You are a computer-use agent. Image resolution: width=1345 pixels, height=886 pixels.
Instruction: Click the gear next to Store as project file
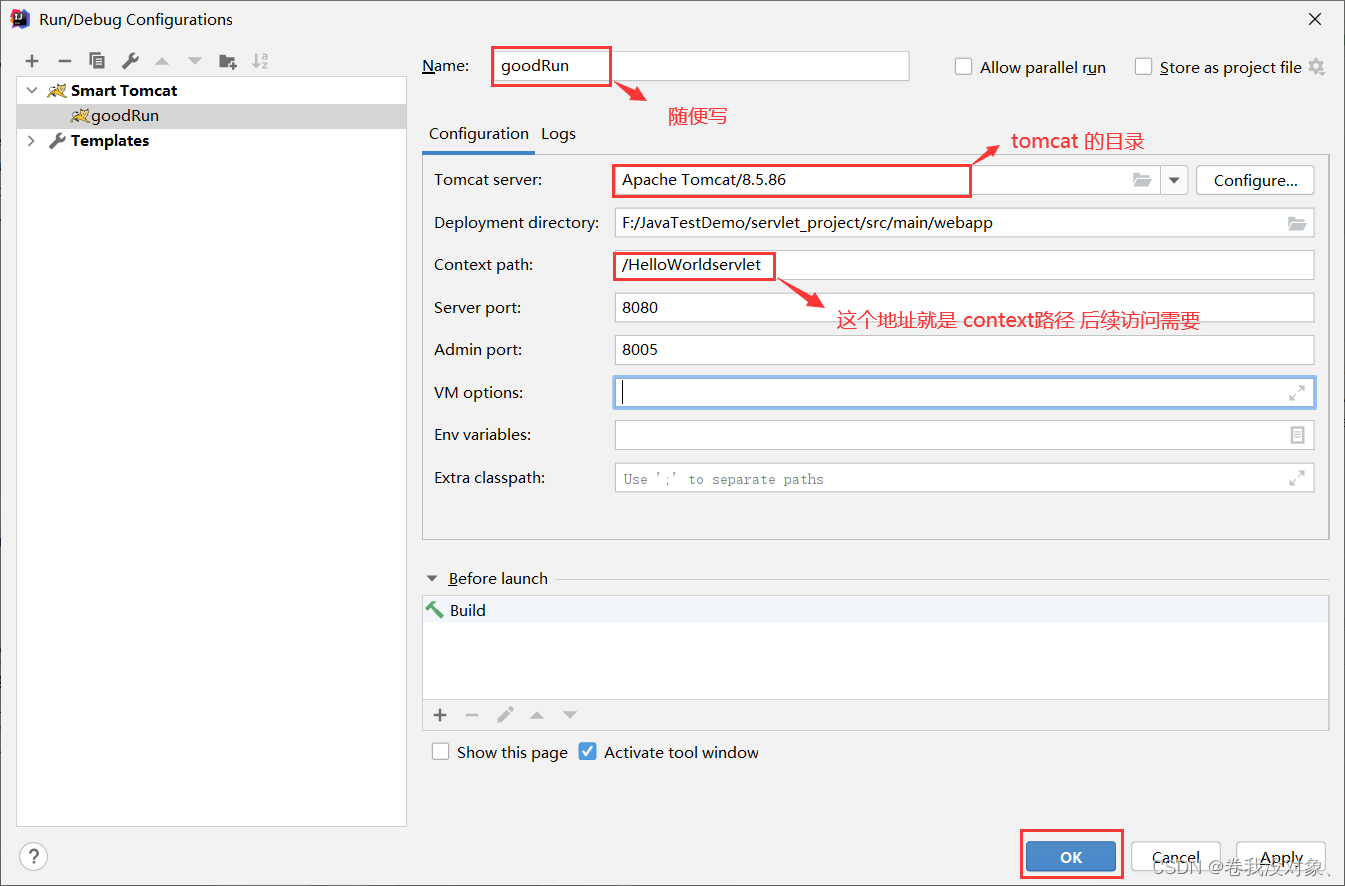coord(1316,67)
